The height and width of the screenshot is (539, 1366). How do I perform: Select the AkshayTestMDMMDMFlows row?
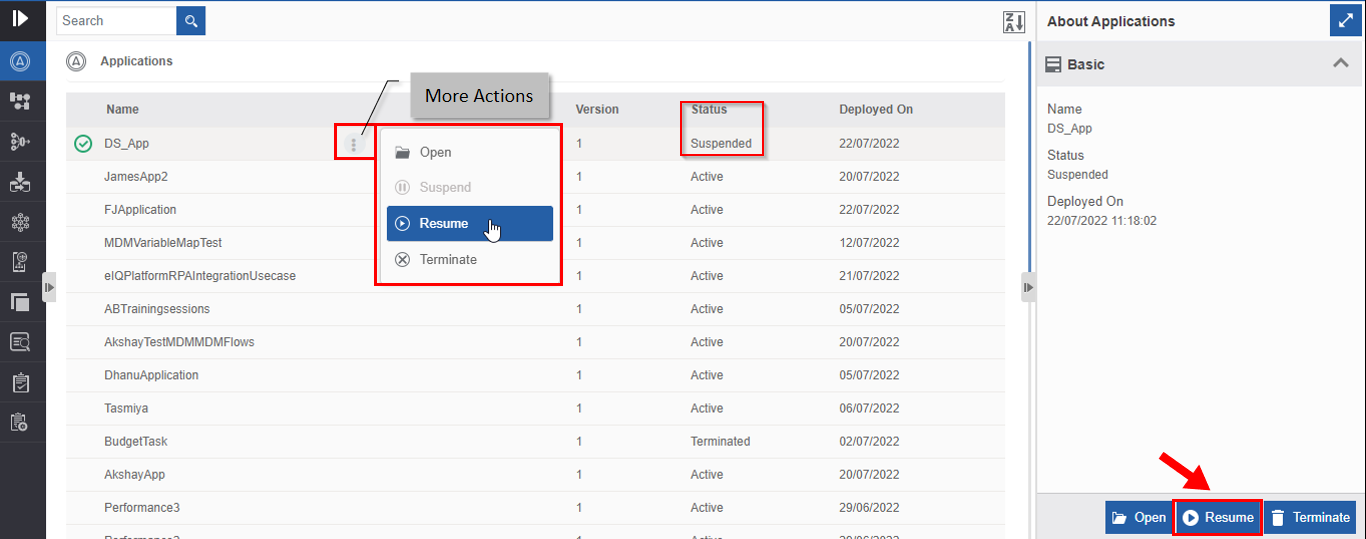(535, 342)
